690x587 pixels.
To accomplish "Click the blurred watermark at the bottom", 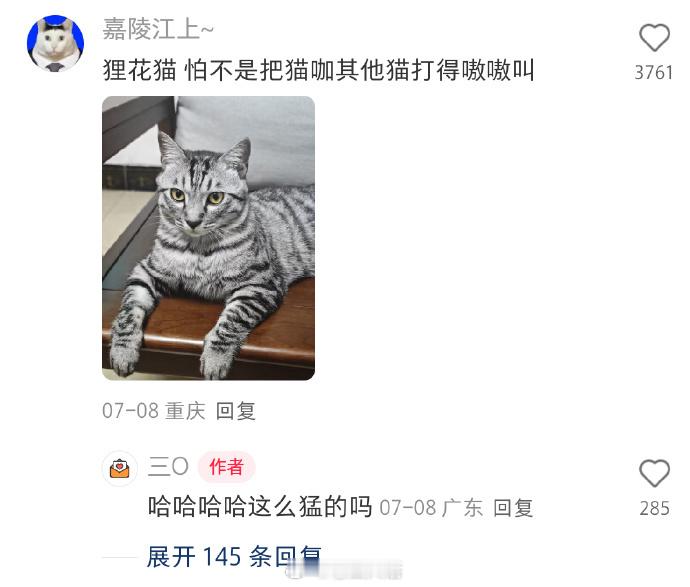I will click(x=344, y=571).
